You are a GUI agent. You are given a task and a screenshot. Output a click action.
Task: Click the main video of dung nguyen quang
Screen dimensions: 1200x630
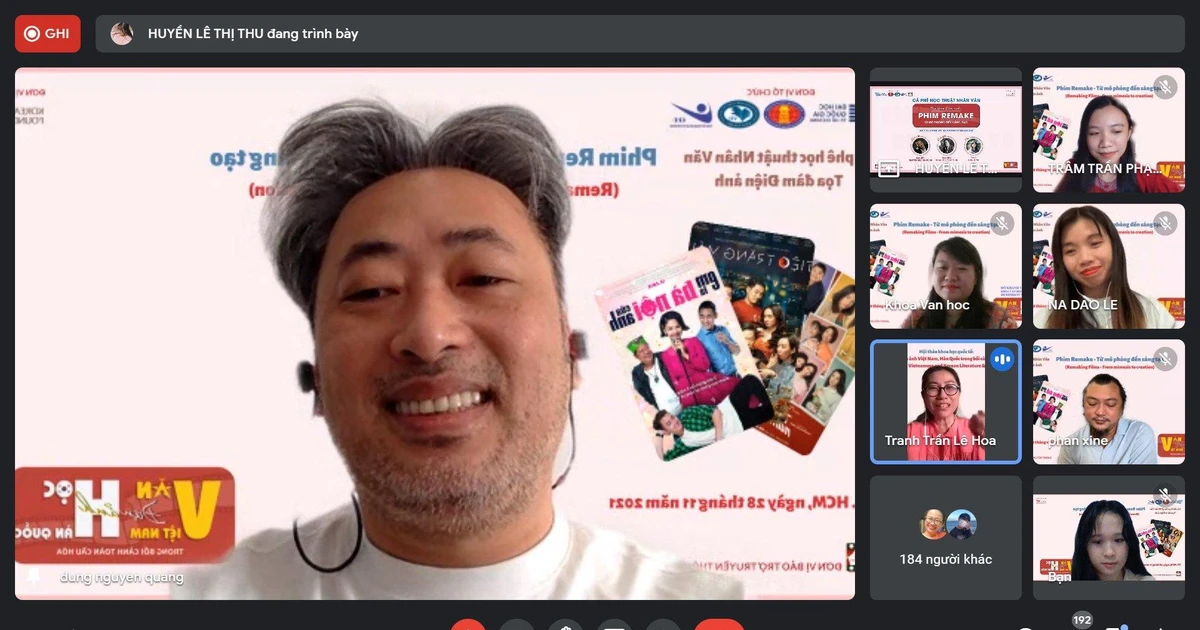[435, 334]
